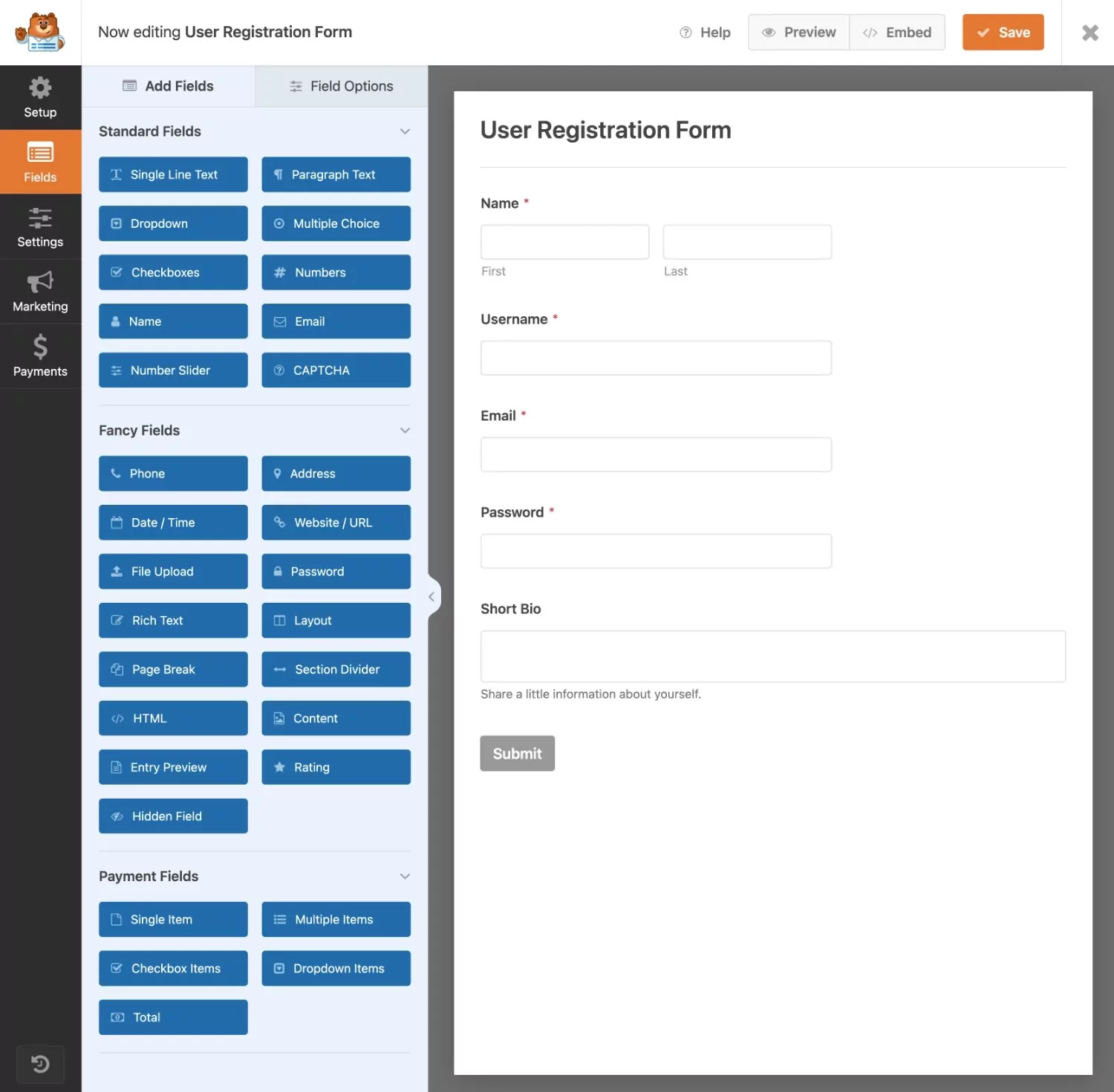This screenshot has width=1114, height=1092.
Task: Open the Marketing megaphone section
Action: pyautogui.click(x=40, y=291)
